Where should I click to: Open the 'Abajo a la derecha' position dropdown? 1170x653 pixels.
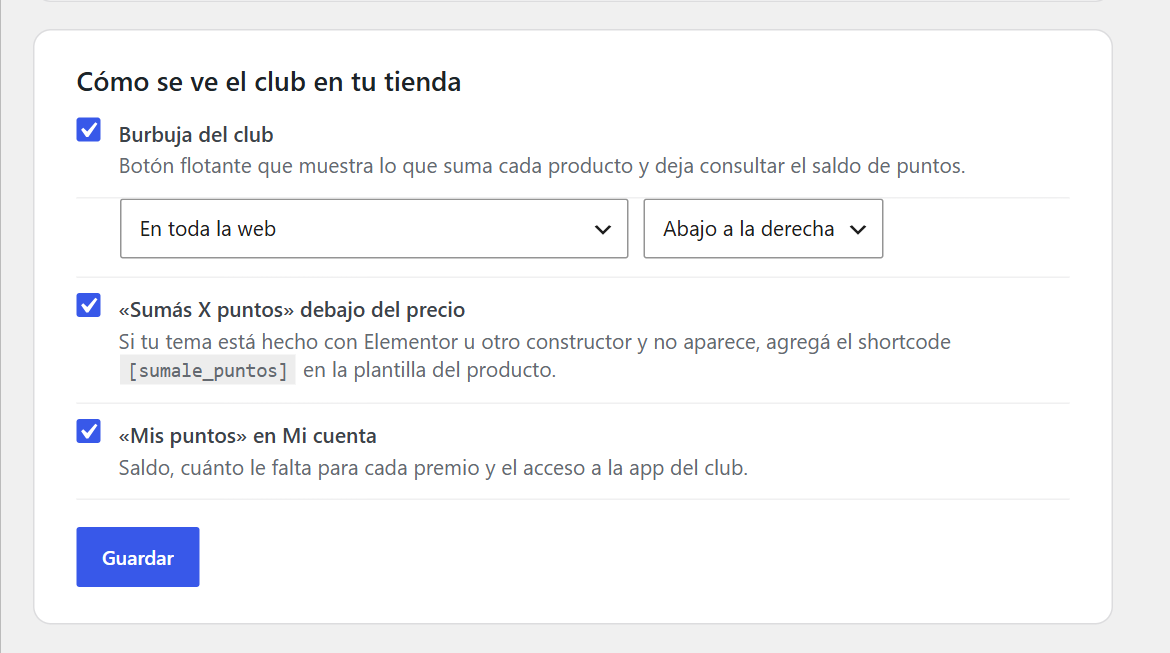(763, 228)
